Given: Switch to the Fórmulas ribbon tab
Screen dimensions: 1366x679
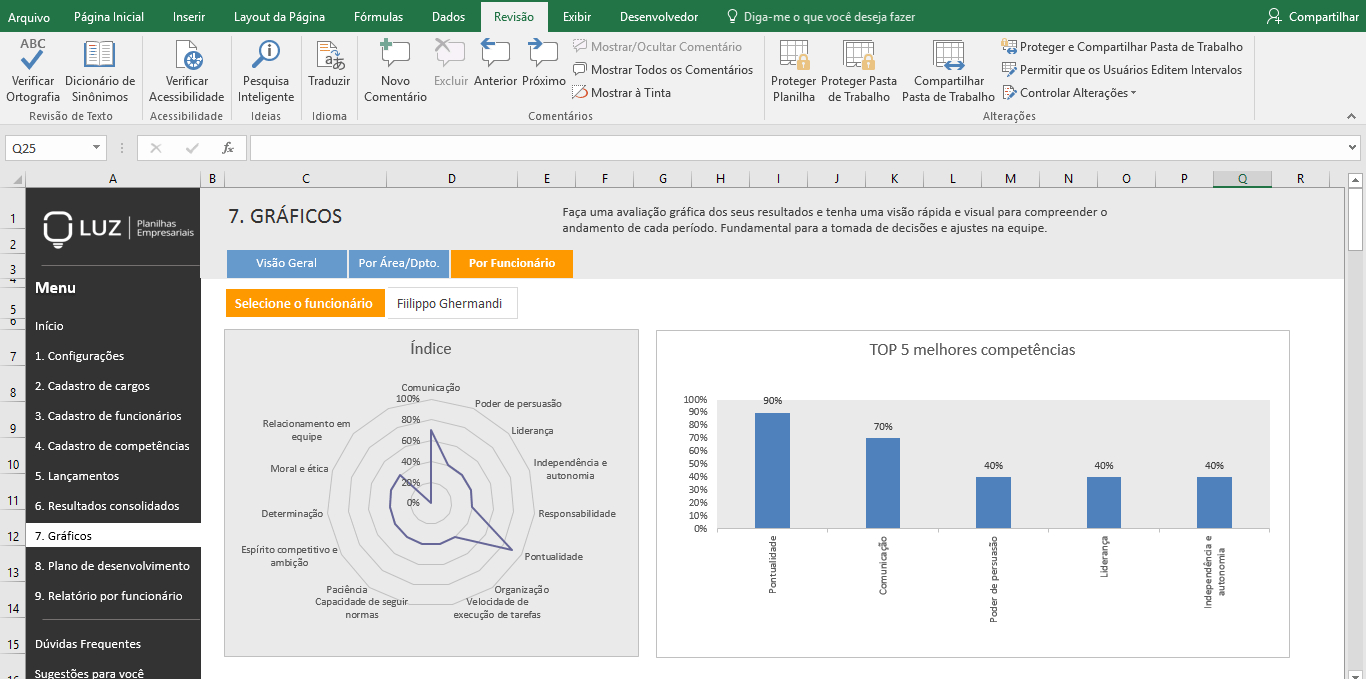Looking at the screenshot, I should coord(378,17).
